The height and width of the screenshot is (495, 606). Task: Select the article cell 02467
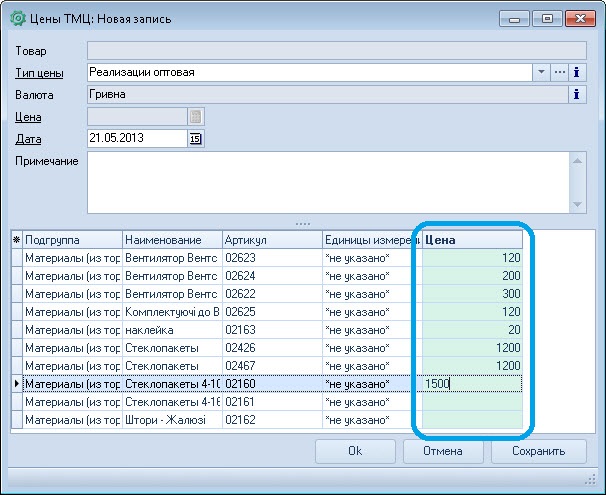[x=272, y=366]
